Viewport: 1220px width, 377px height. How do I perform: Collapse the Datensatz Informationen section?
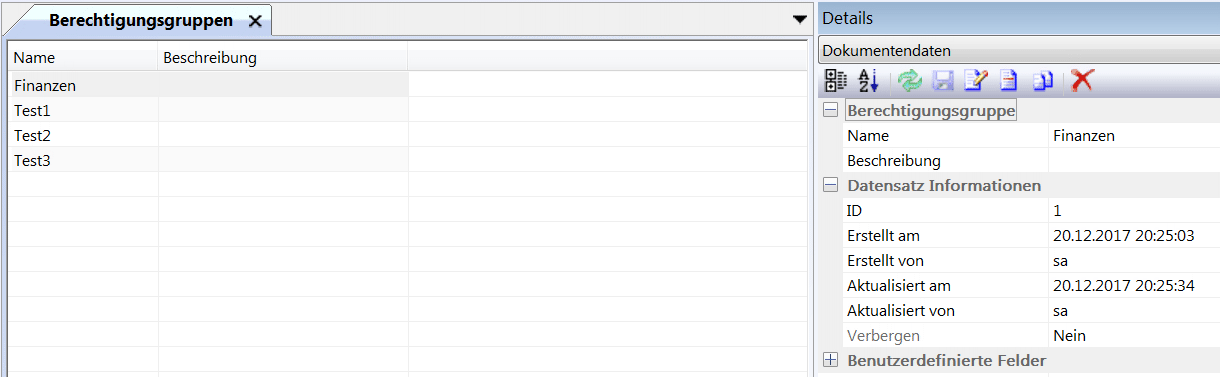(x=830, y=185)
